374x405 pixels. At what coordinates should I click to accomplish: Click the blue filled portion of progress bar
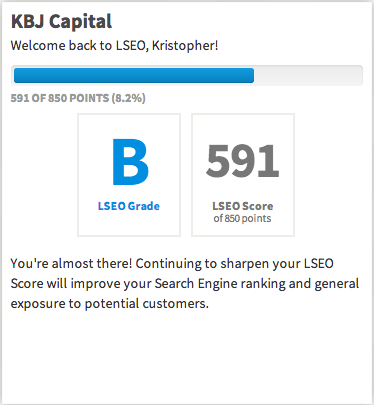click(134, 75)
